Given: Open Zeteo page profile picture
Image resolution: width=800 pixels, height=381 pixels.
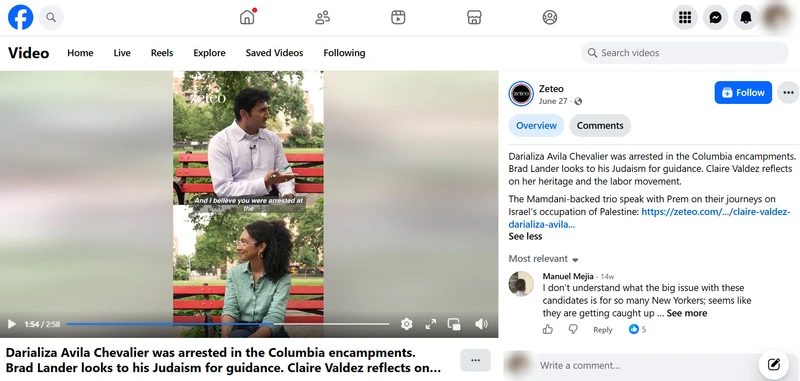Looking at the screenshot, I should point(521,94).
